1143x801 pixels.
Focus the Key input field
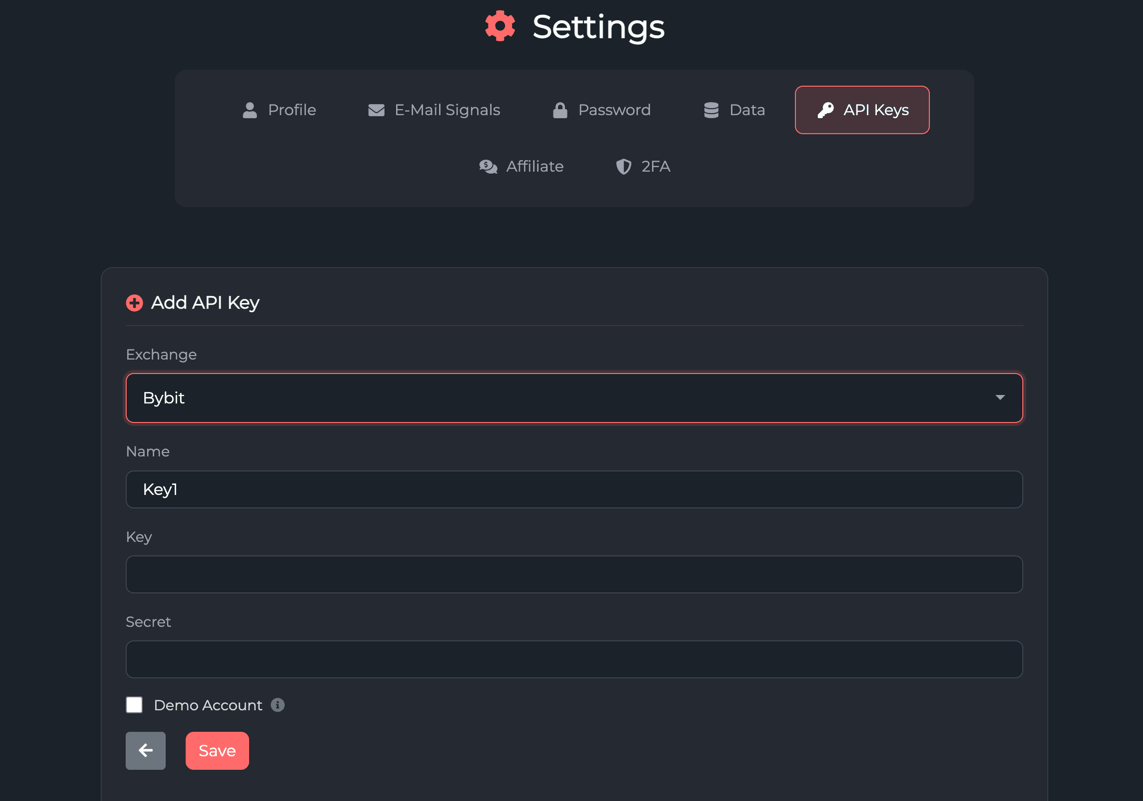[x=574, y=574]
